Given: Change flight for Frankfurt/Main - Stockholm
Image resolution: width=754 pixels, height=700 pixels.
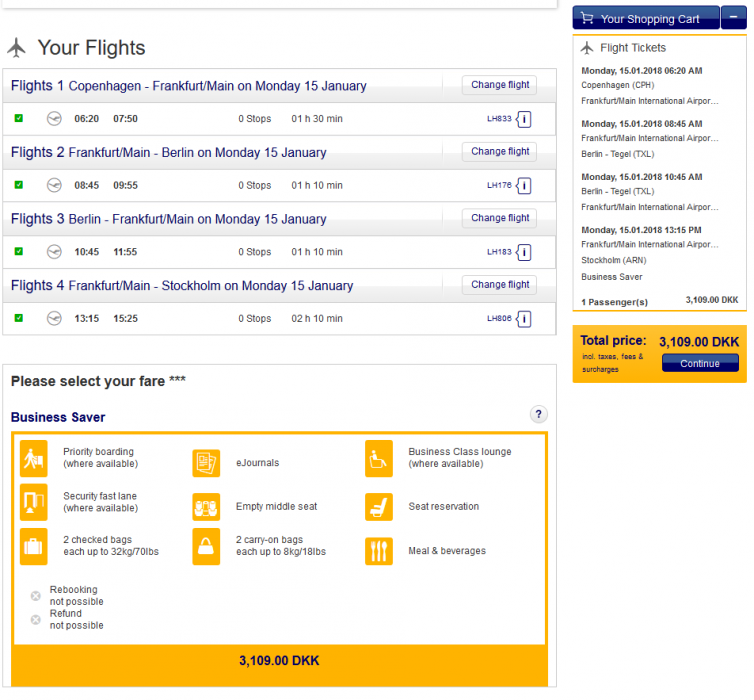Looking at the screenshot, I should click(500, 285).
